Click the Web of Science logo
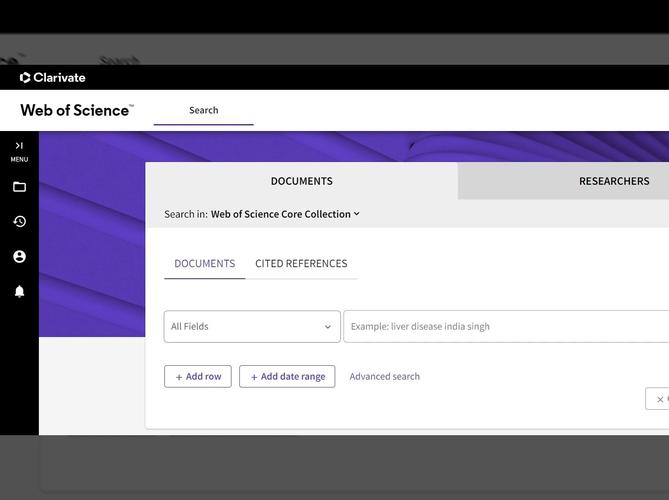669x500 pixels. 77,111
